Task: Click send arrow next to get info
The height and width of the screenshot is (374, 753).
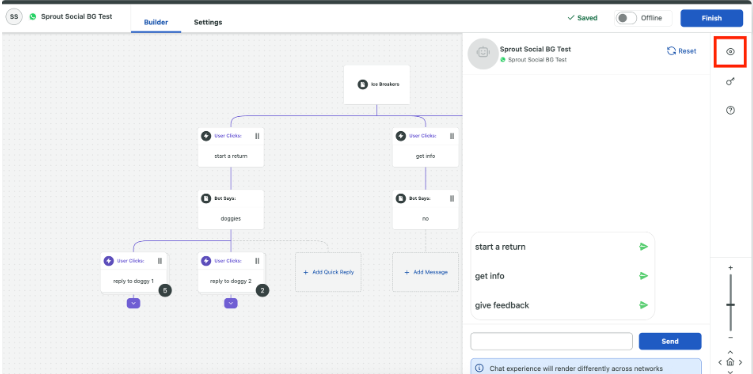Action: [x=644, y=276]
